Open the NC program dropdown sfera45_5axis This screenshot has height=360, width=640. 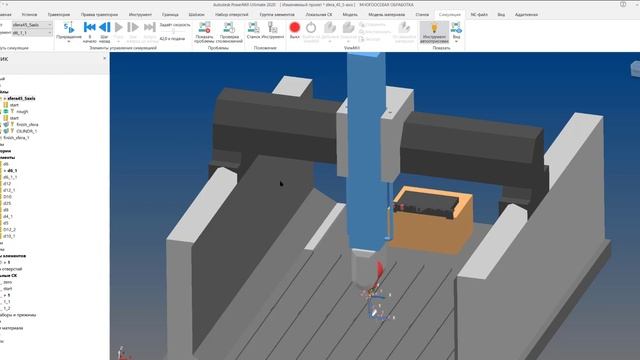tap(32, 25)
